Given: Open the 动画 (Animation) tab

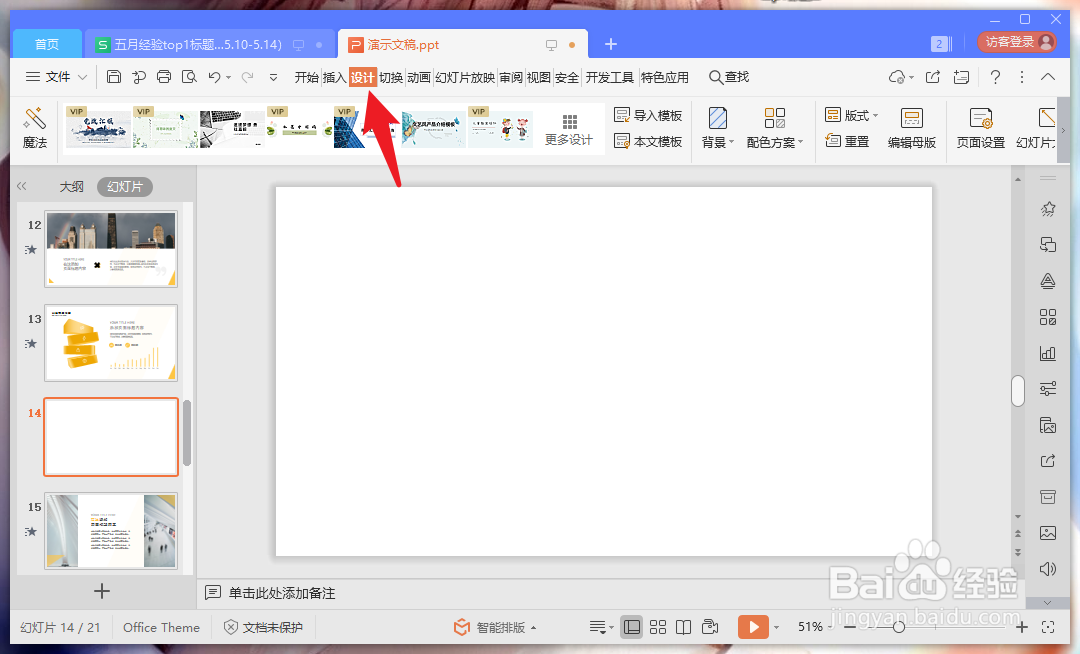Looking at the screenshot, I should click(419, 77).
